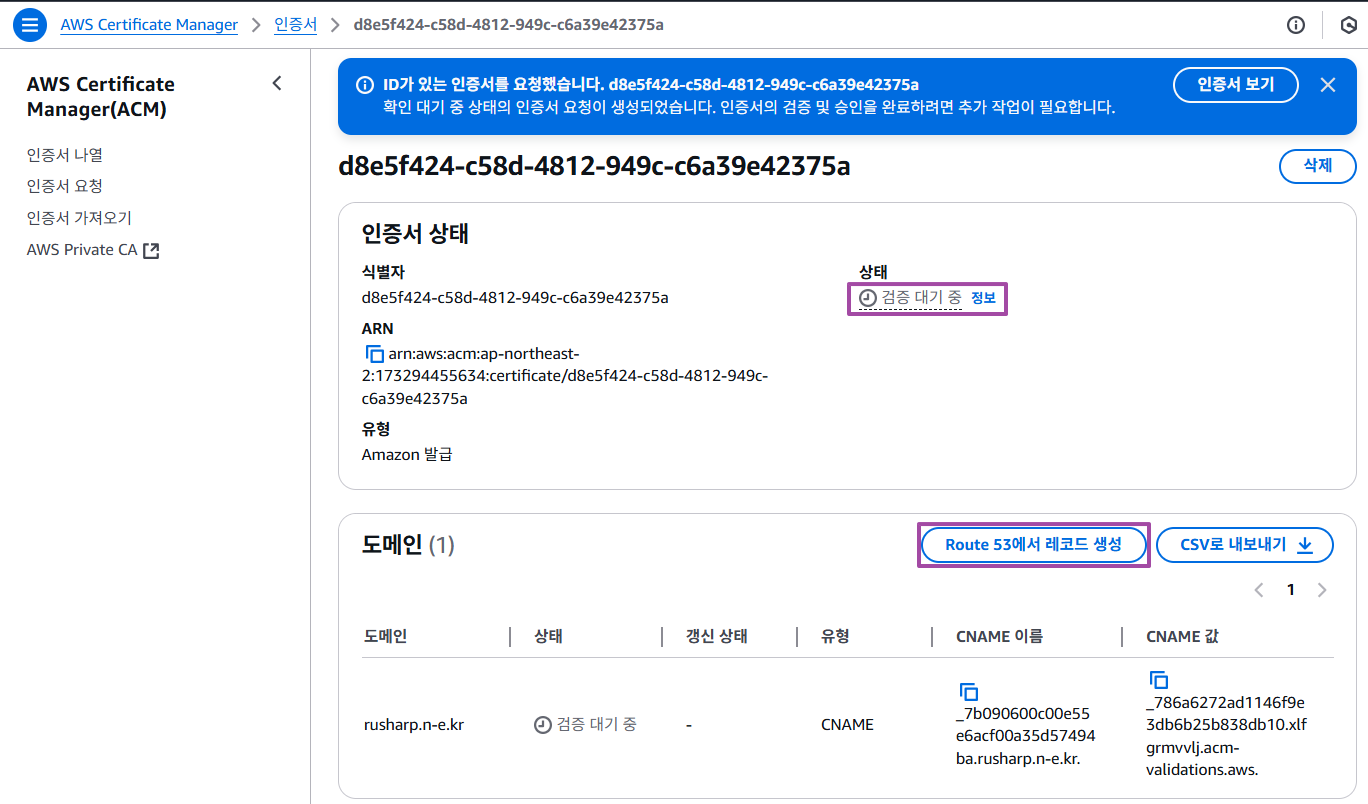Click identifier value under 식별자
Image resolution: width=1368 pixels, height=804 pixels.
[x=515, y=298]
